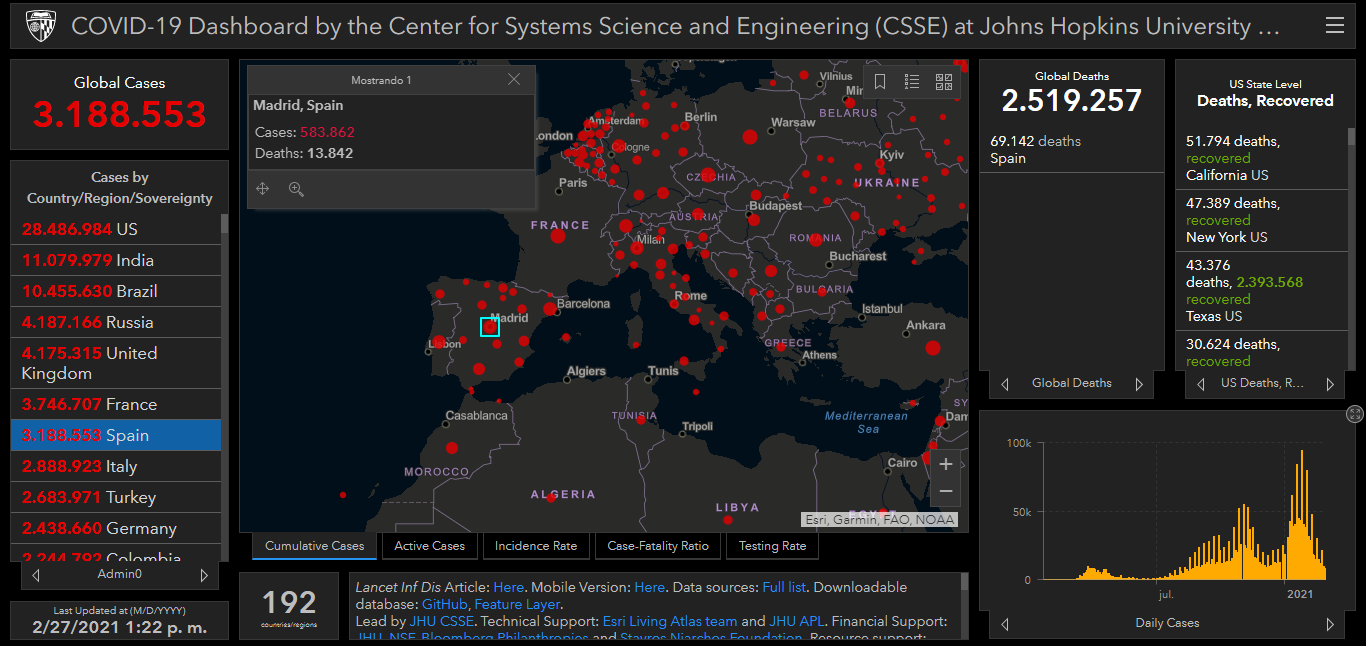Go to next list after Admin0
1366x646 pixels.
pos(204,575)
